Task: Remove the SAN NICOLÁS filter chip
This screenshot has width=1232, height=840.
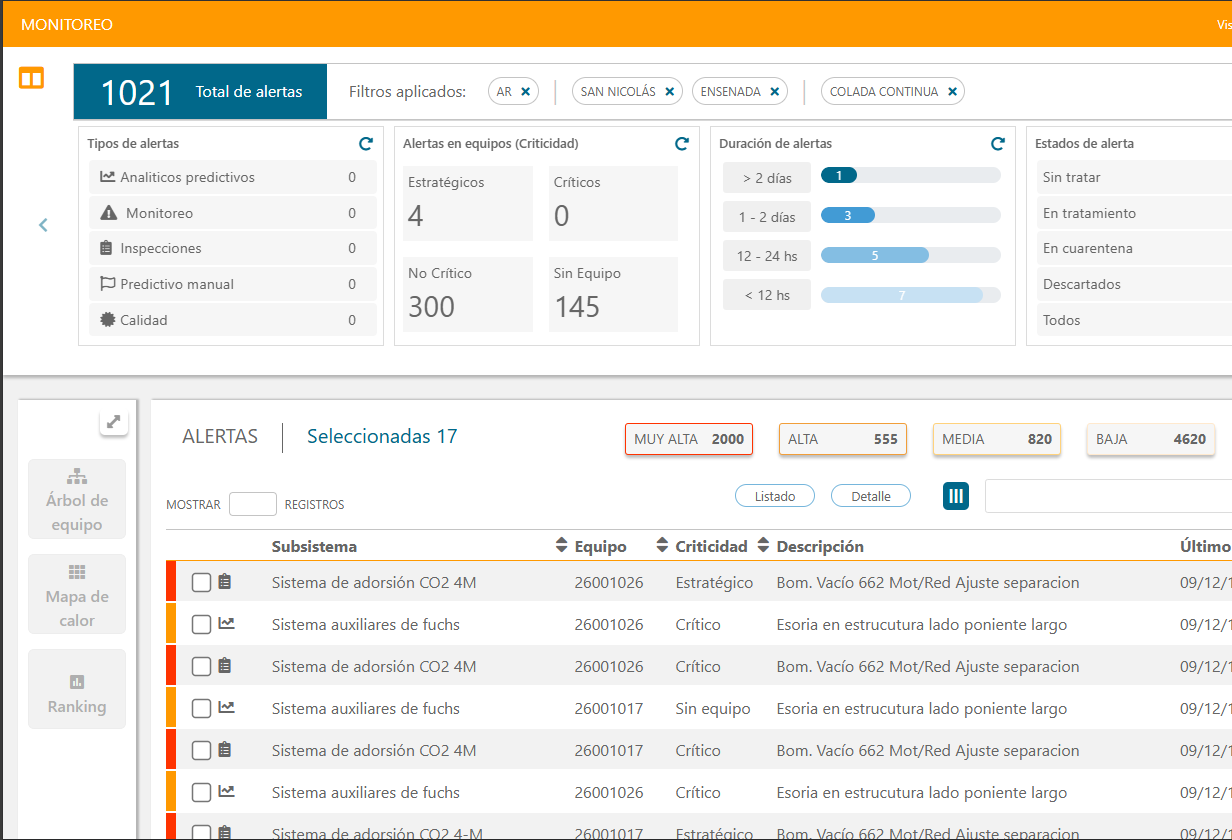Action: click(x=670, y=92)
